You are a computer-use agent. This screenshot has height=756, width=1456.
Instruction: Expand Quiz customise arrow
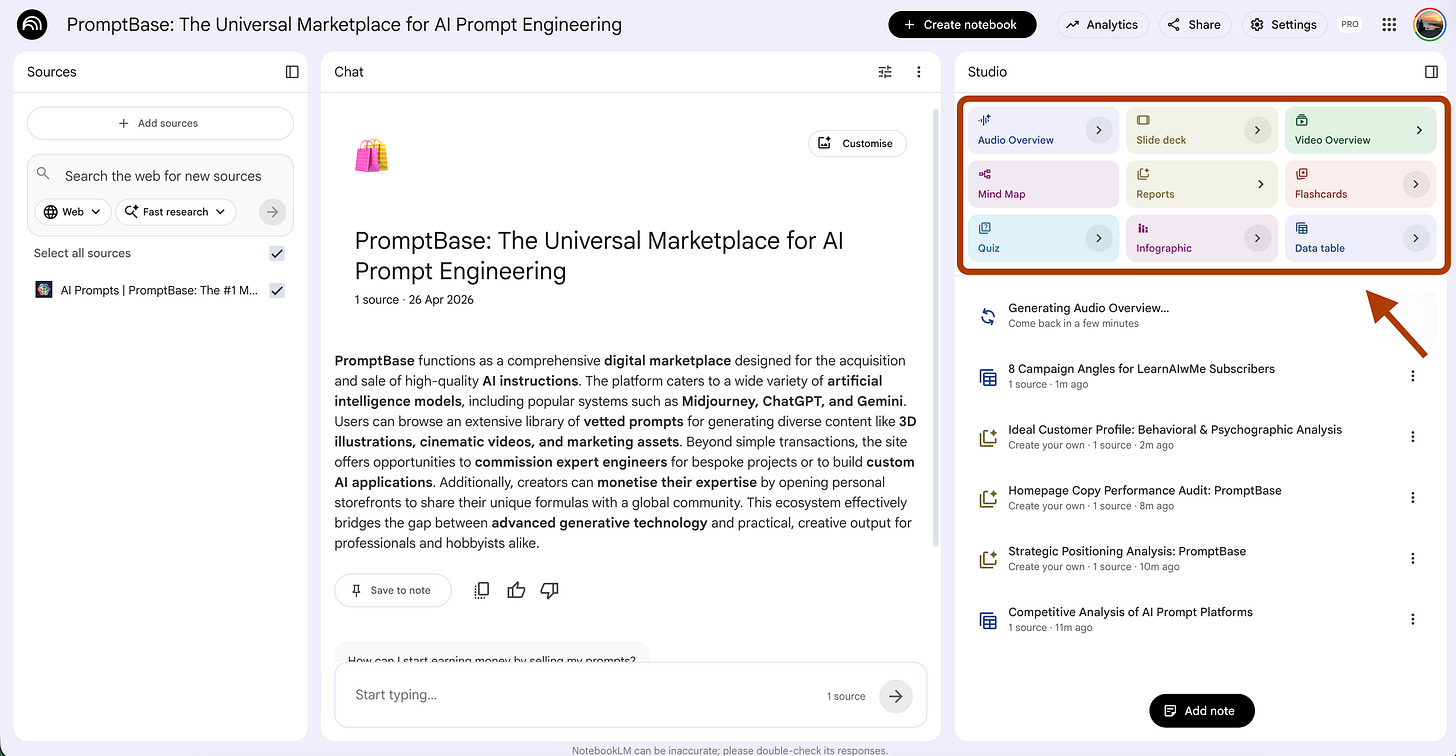pos(1099,238)
